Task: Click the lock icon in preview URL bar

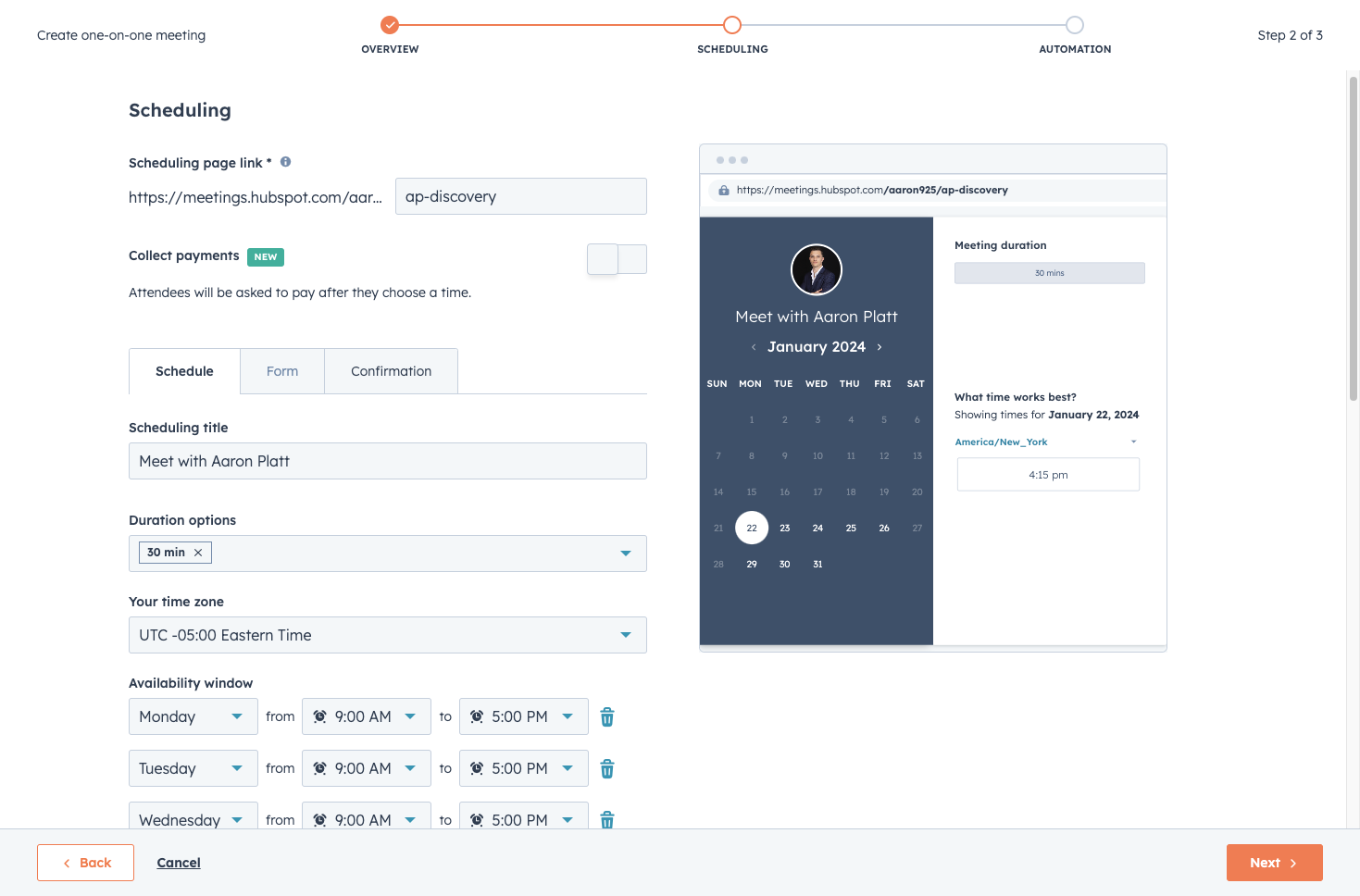Action: point(724,191)
